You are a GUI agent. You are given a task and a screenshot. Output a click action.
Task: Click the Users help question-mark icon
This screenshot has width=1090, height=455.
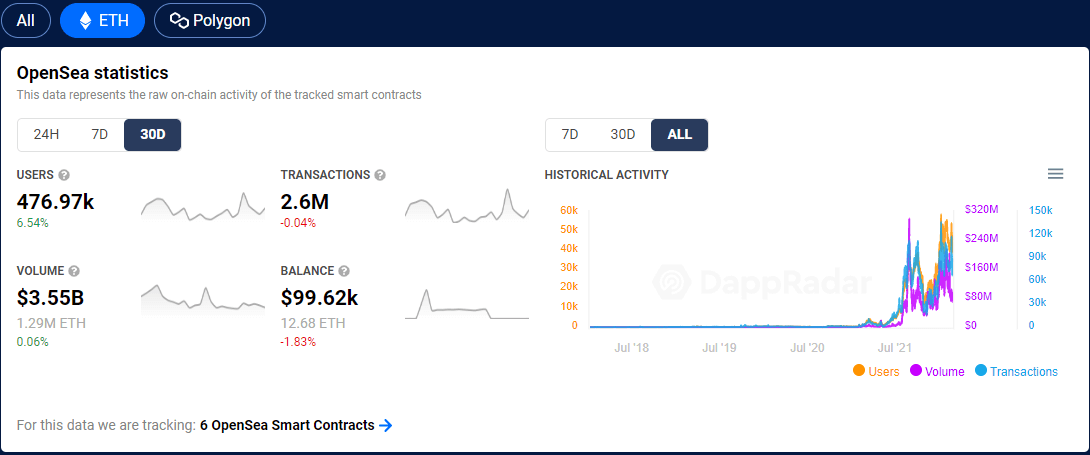point(64,175)
